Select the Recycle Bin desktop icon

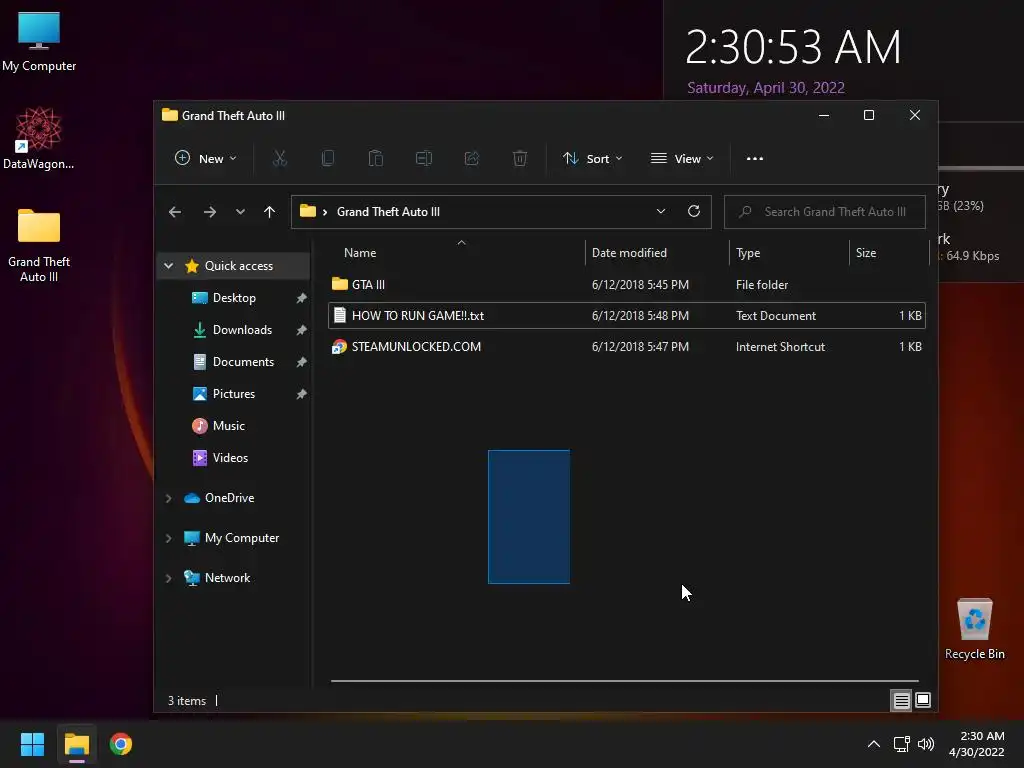click(974, 629)
